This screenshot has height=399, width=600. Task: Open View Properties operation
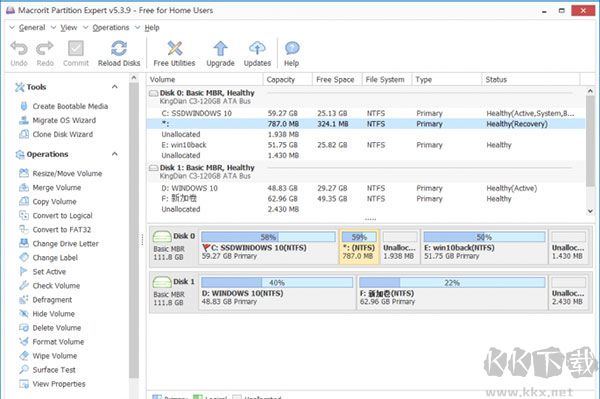[52, 384]
